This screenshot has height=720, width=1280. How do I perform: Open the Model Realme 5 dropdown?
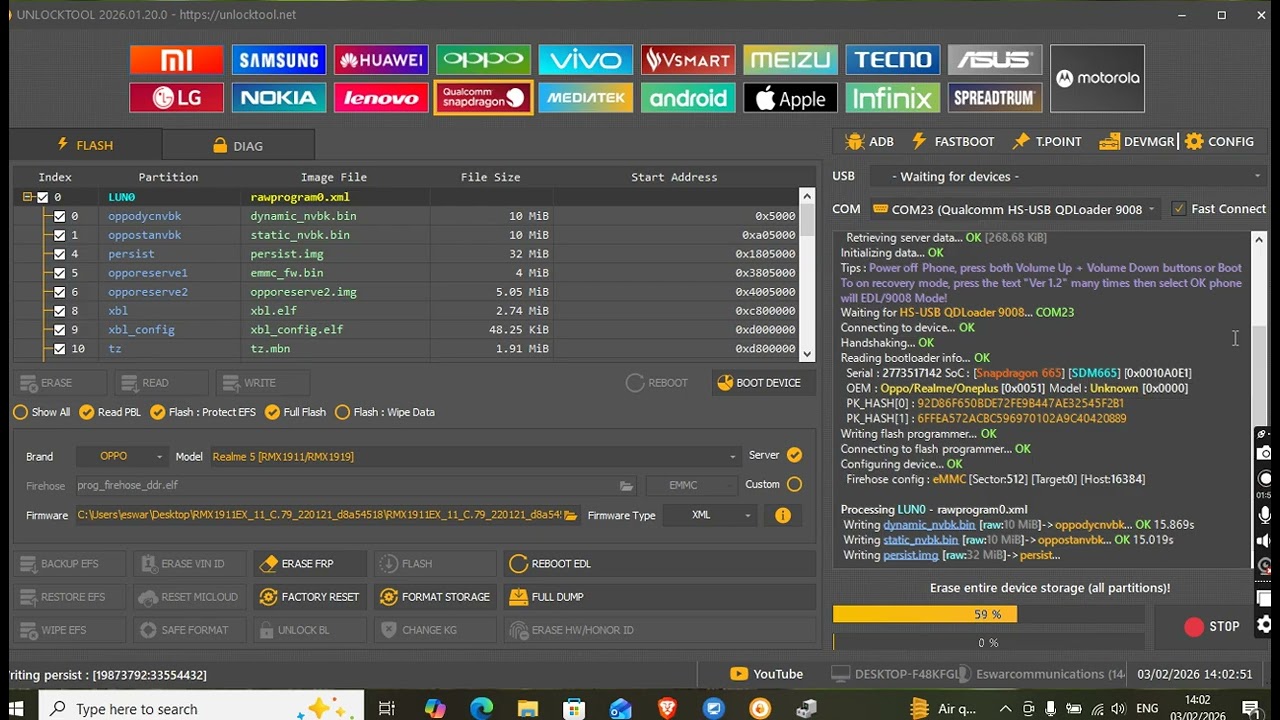coord(474,456)
